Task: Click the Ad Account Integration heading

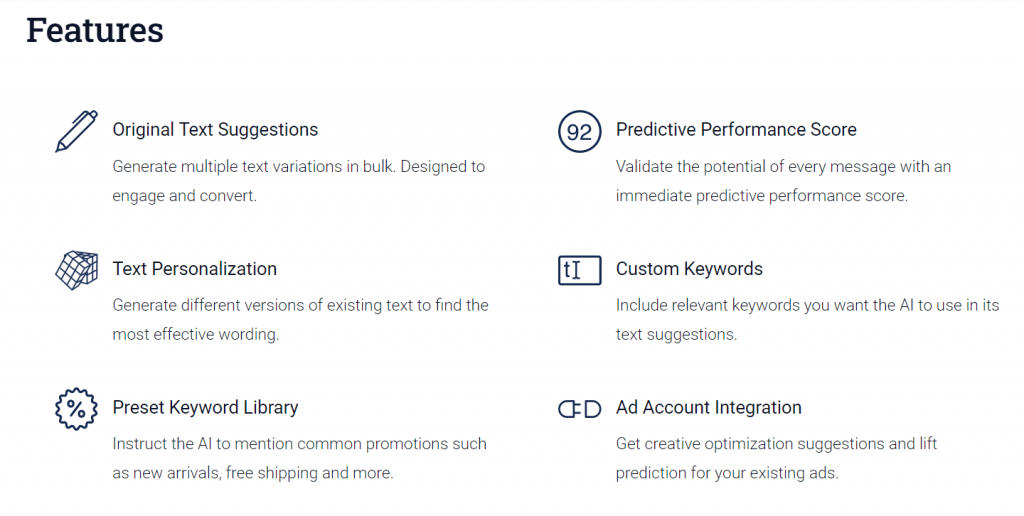Action: click(x=709, y=408)
